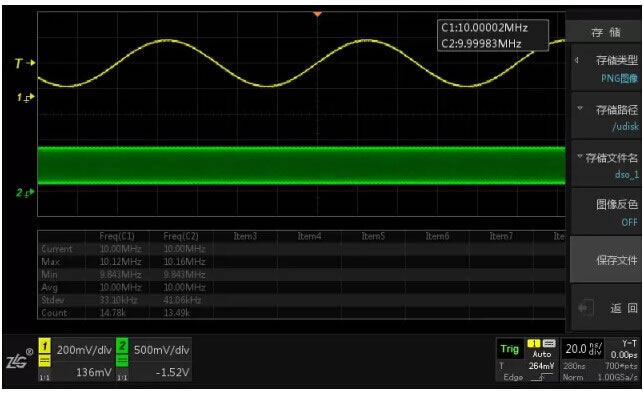Select the channel 1 ground level marker
Viewport: 643px width, 393px height.
[x=25, y=98]
